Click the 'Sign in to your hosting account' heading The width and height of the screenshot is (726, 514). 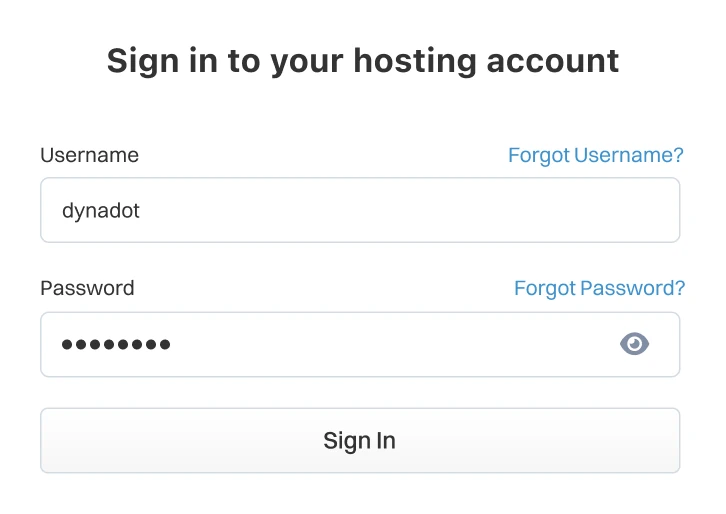coord(363,60)
